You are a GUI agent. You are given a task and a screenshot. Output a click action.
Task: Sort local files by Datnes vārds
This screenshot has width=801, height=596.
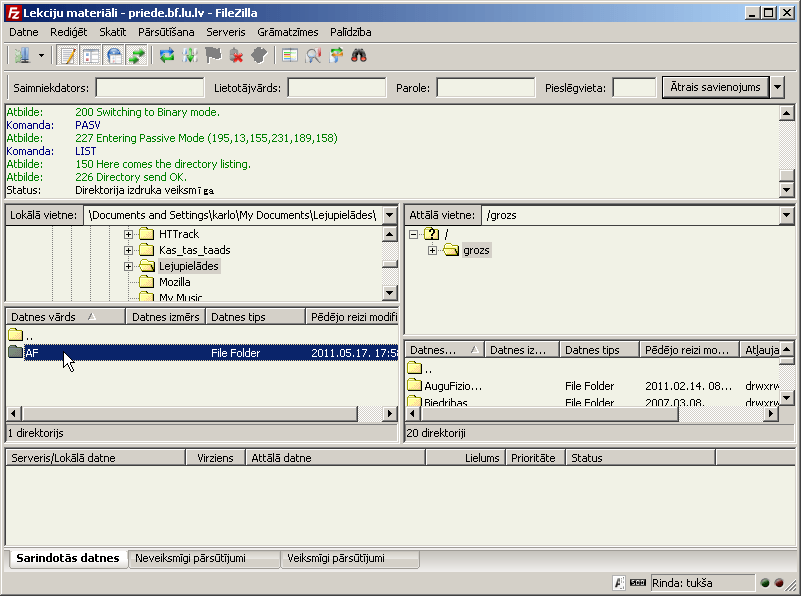pyautogui.click(x=65, y=317)
